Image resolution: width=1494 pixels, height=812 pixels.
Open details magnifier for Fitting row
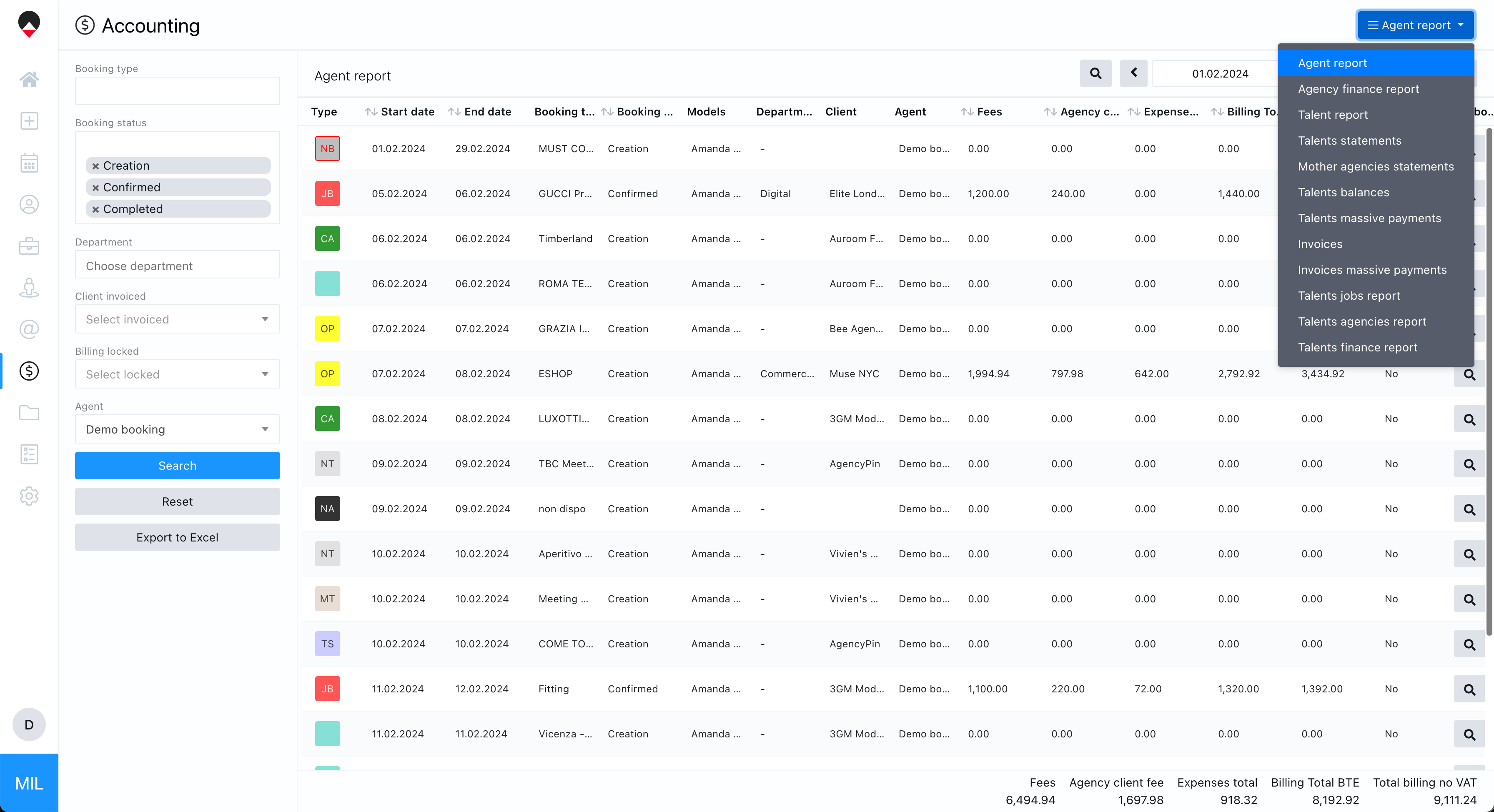[1469, 689]
